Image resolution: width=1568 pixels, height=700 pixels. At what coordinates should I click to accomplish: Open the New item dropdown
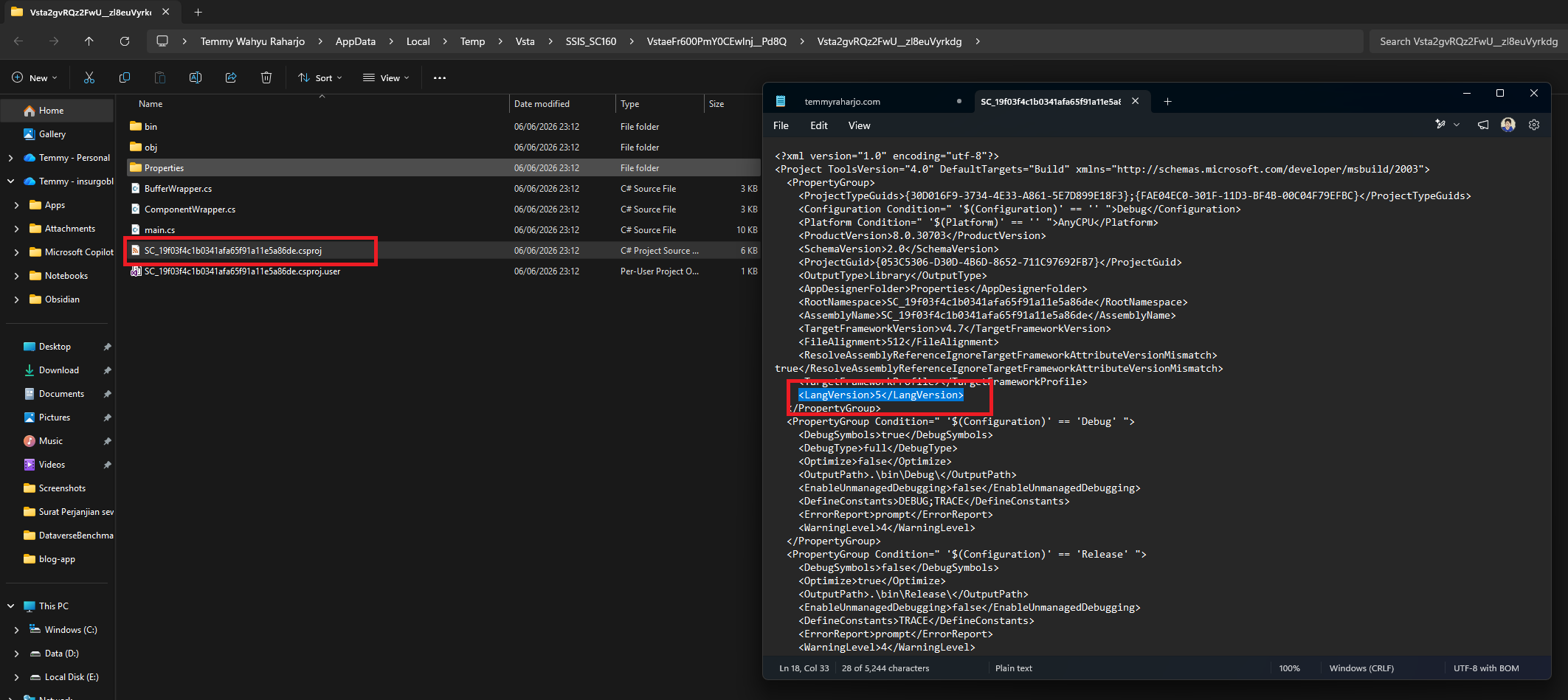tap(35, 77)
